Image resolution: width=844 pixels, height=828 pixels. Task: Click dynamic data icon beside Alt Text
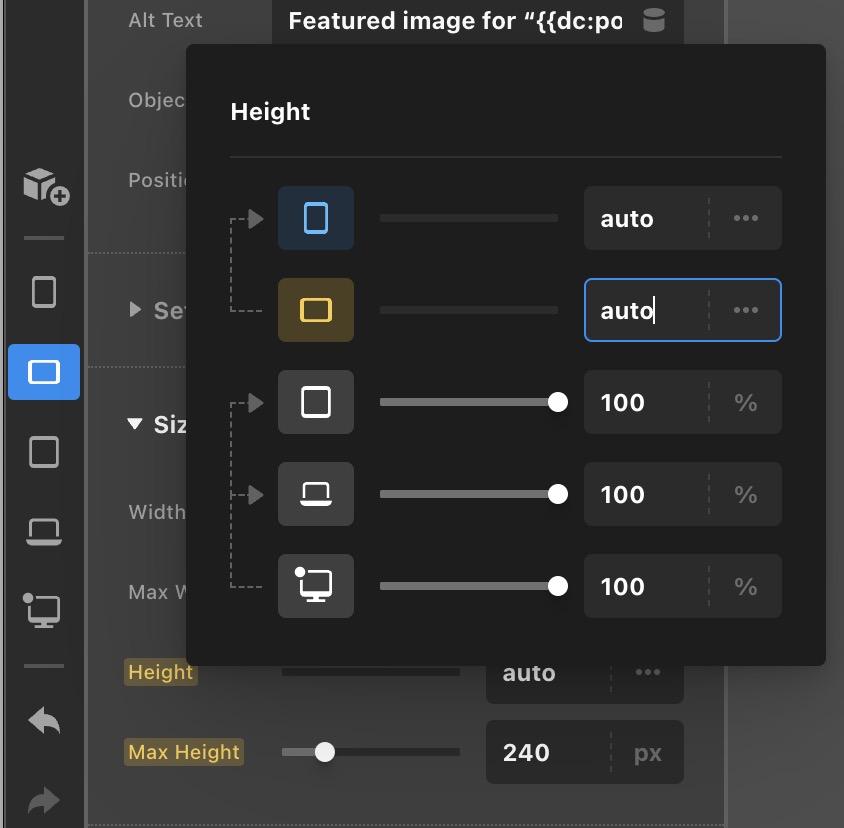(653, 21)
